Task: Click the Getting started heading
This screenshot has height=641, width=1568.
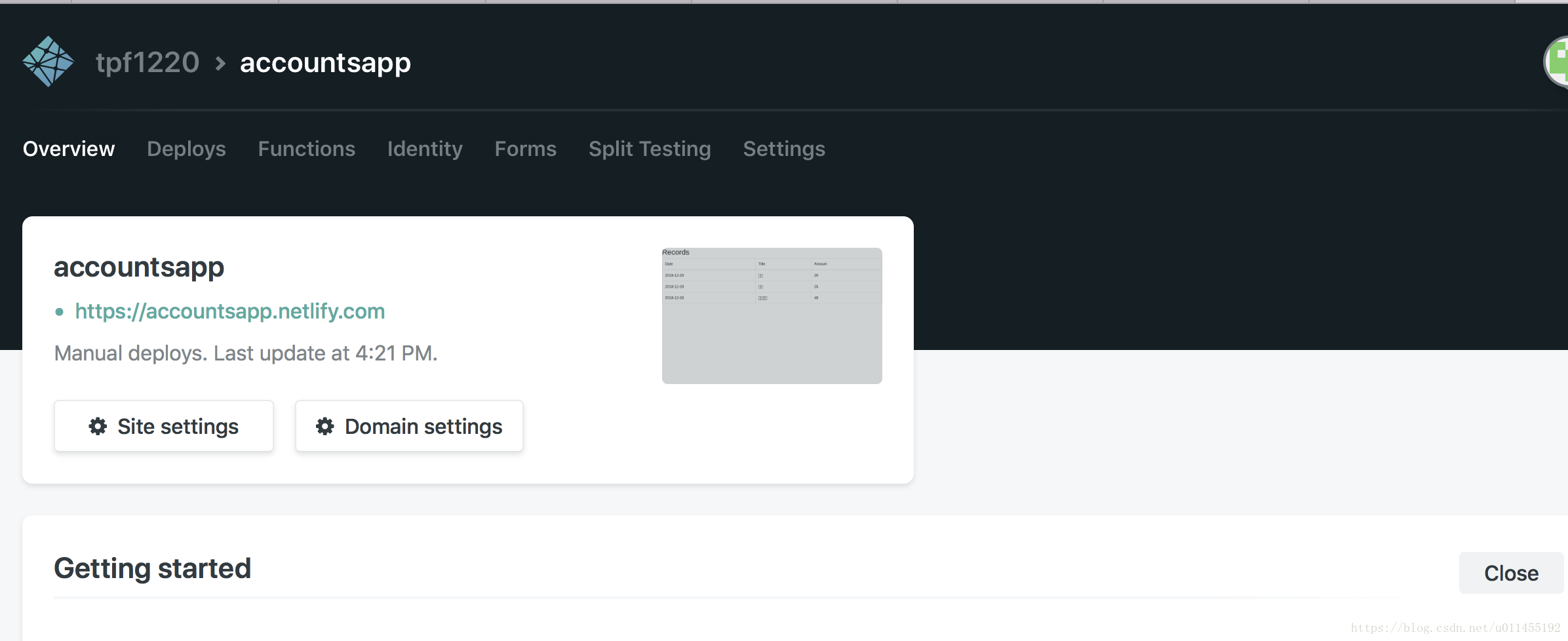Action: (x=152, y=568)
